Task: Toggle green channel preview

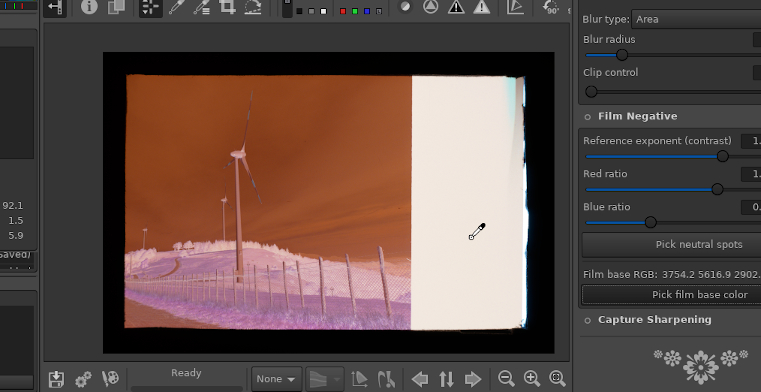Action: click(355, 11)
